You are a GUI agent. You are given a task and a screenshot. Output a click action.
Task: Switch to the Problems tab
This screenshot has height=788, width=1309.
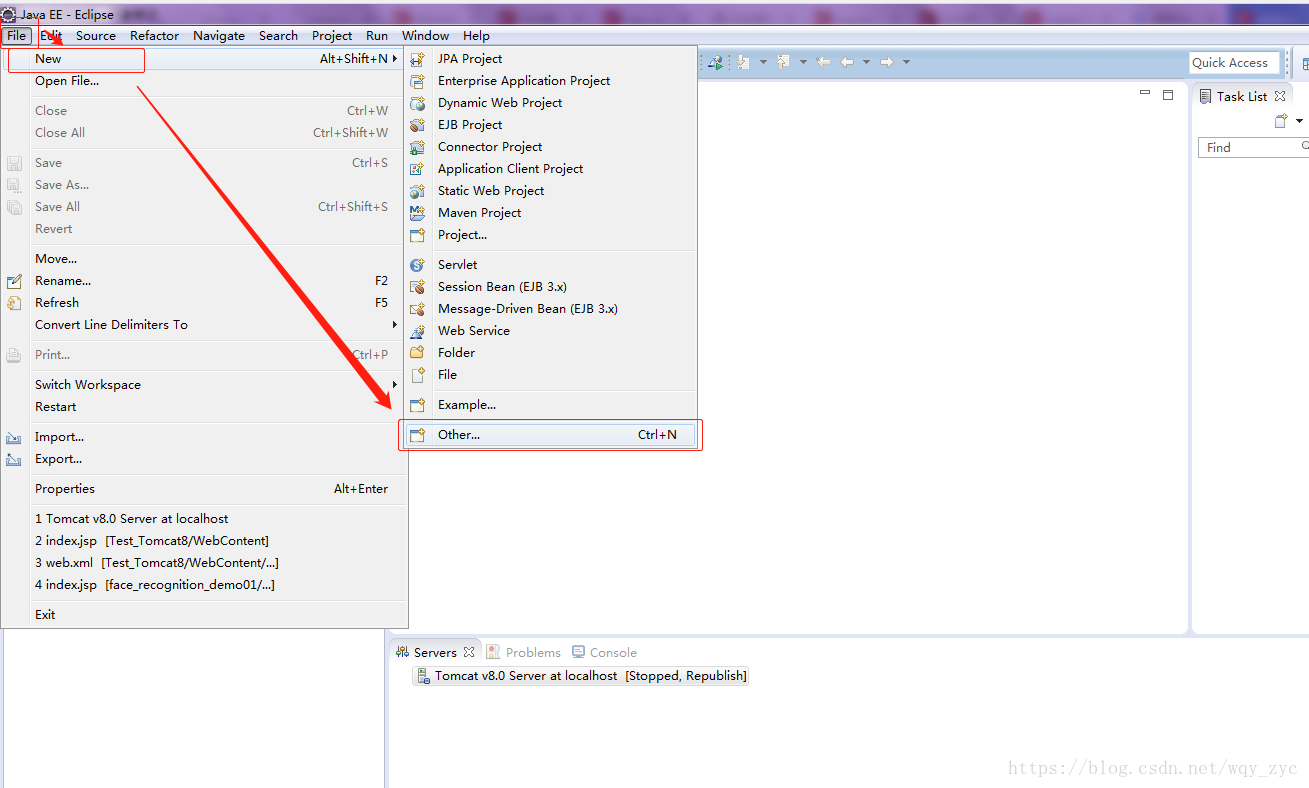524,652
